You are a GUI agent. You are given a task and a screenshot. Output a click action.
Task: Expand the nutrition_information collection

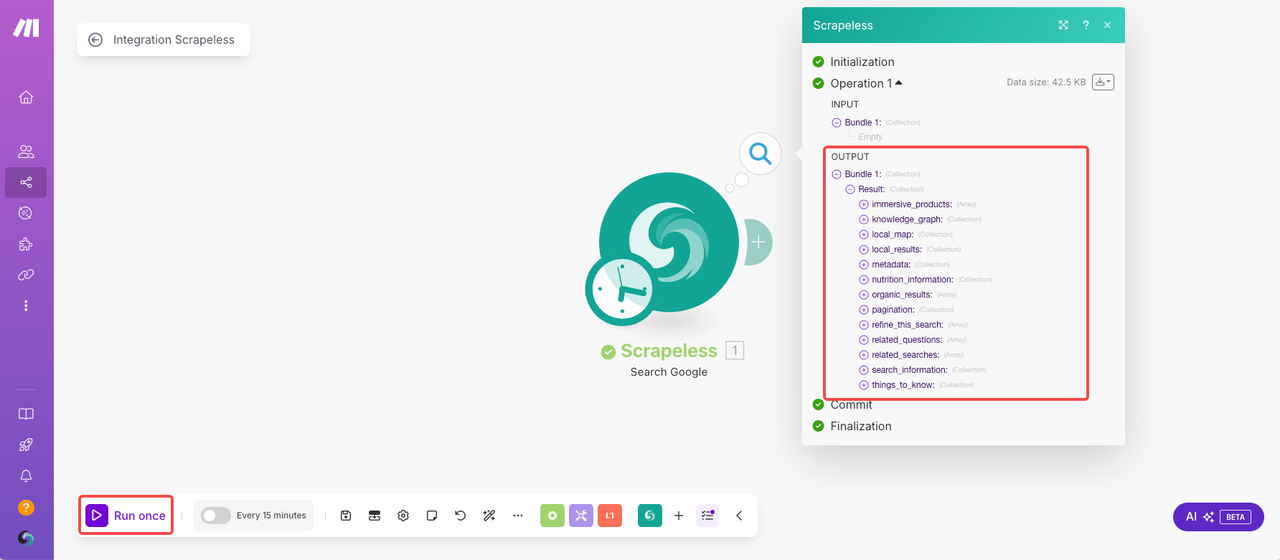[864, 279]
